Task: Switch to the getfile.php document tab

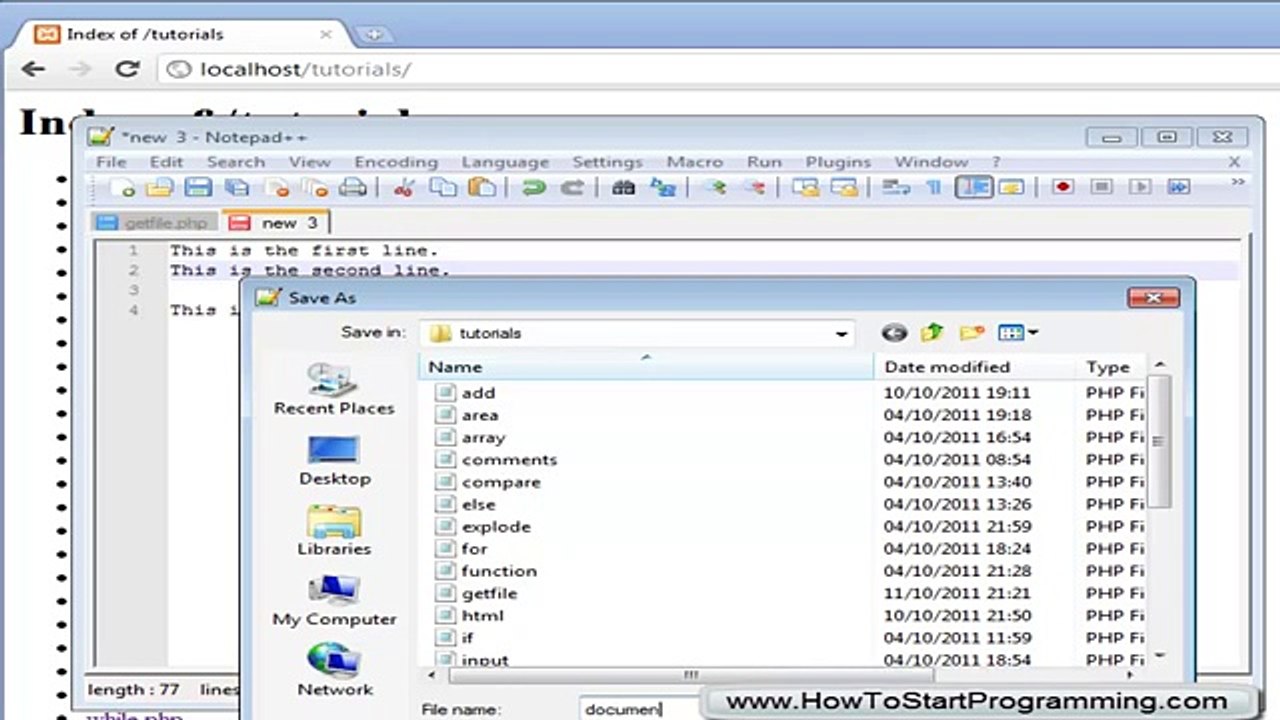Action: 156,222
